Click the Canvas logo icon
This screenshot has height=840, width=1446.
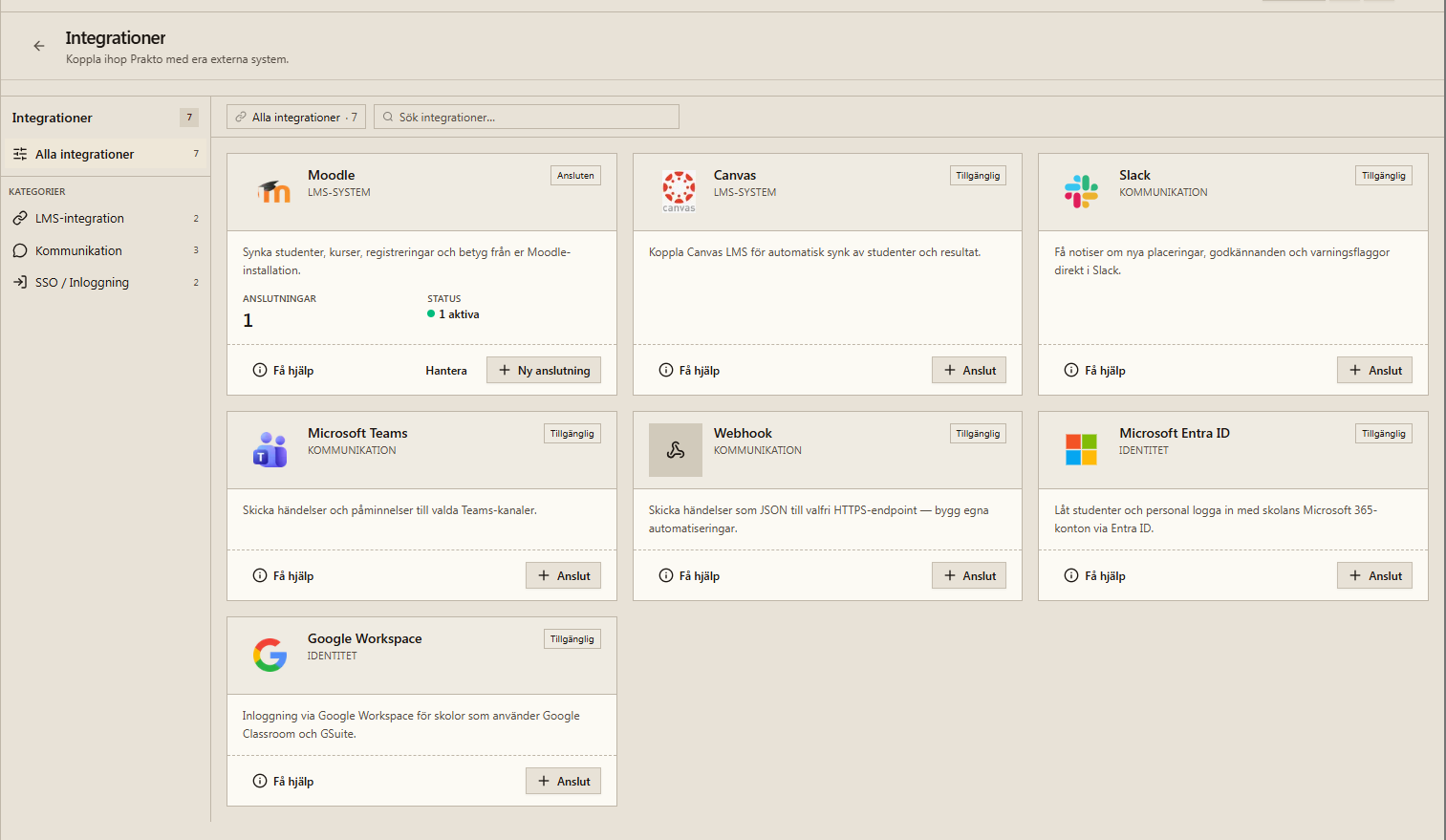(680, 191)
